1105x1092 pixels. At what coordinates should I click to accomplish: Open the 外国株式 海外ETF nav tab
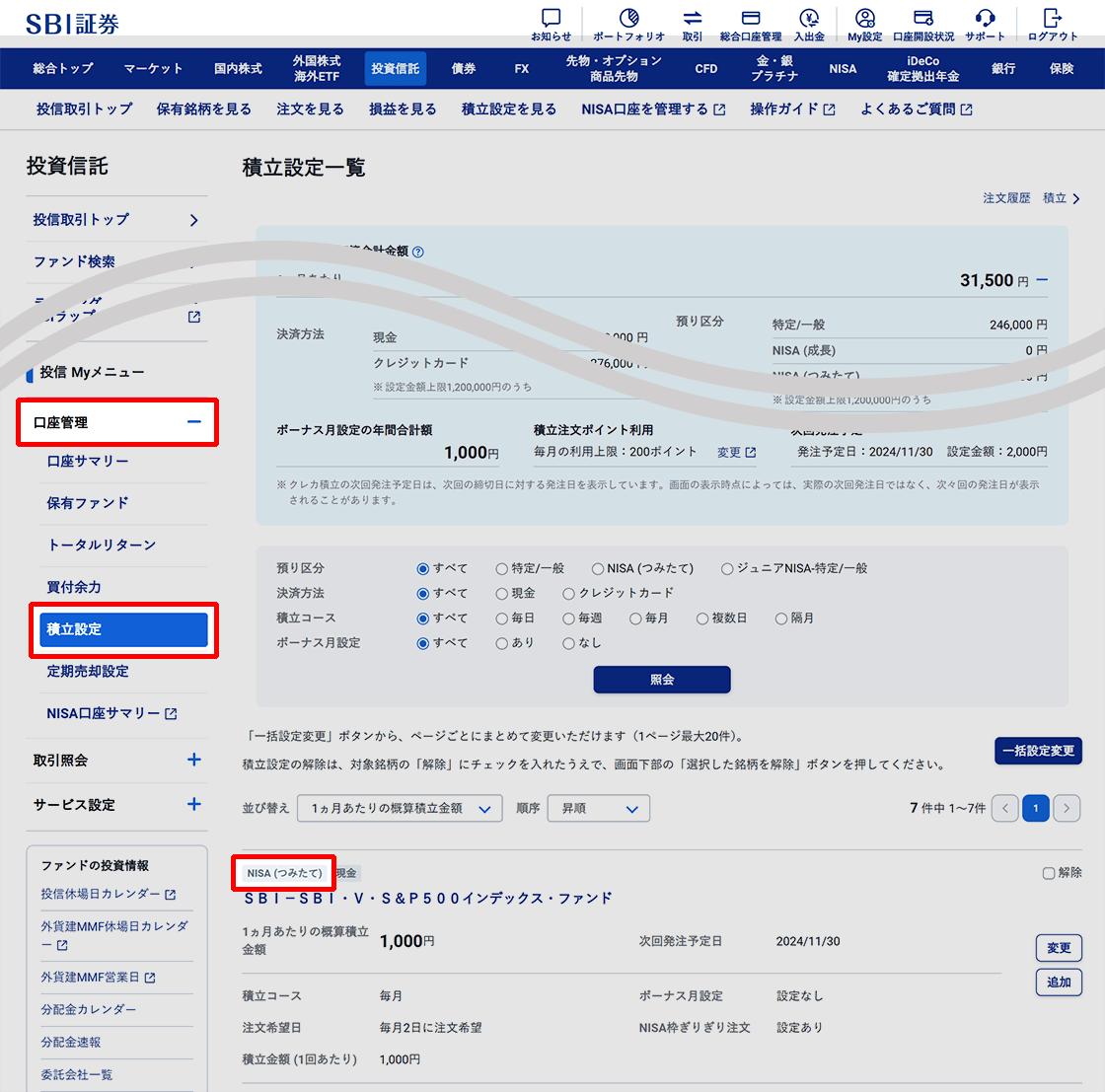click(x=317, y=68)
